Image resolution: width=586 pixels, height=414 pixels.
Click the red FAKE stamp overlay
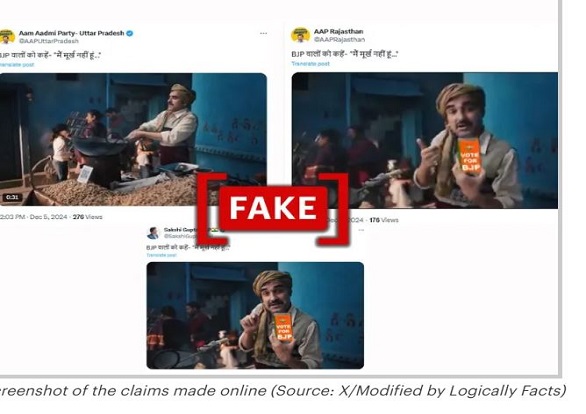click(x=274, y=208)
